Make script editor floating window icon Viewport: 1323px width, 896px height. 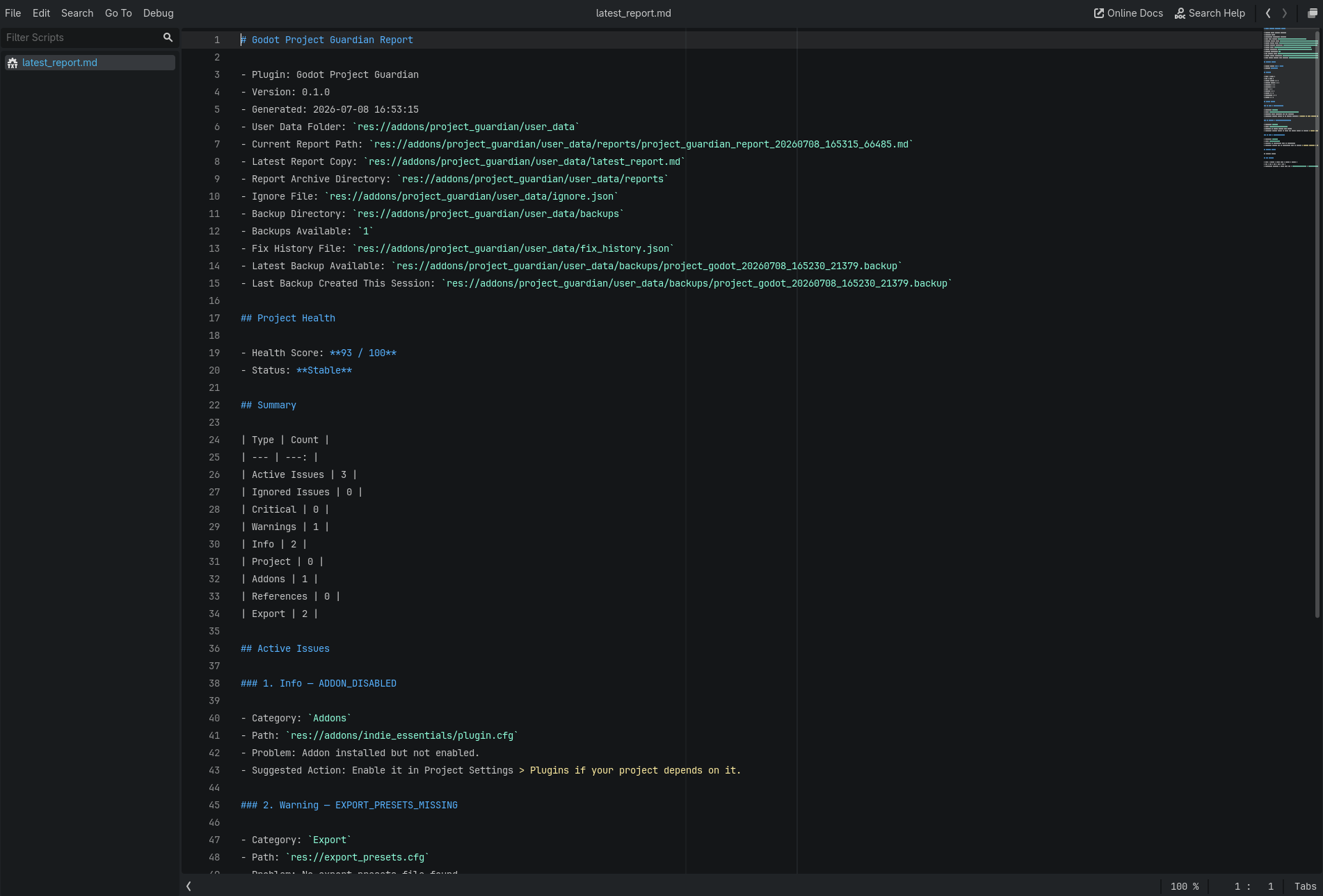point(1312,13)
